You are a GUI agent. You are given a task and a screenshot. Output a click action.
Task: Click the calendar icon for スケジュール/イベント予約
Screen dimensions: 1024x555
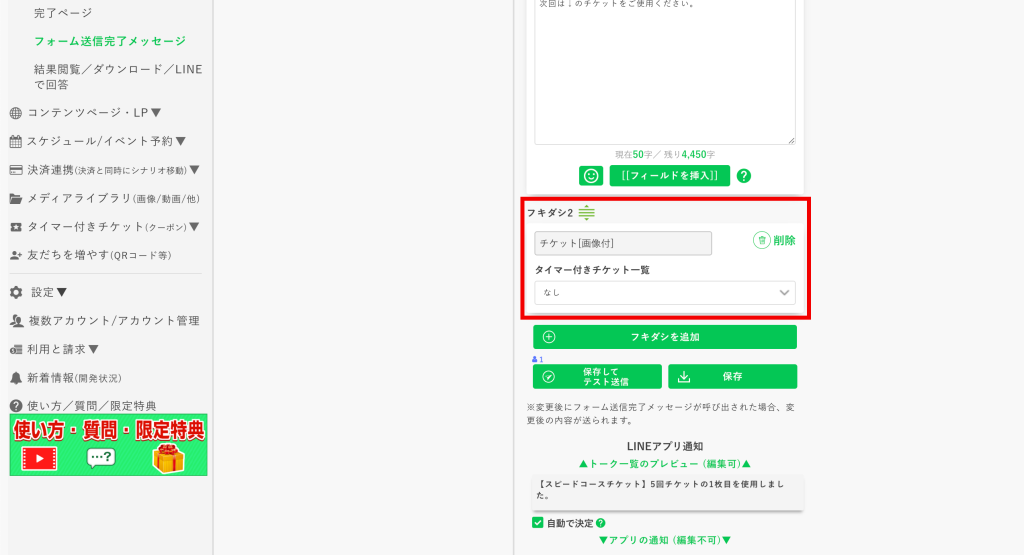pyautogui.click(x=16, y=141)
